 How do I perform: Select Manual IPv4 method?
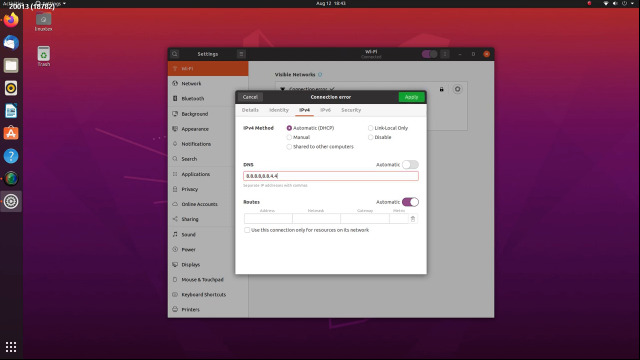tap(298, 138)
